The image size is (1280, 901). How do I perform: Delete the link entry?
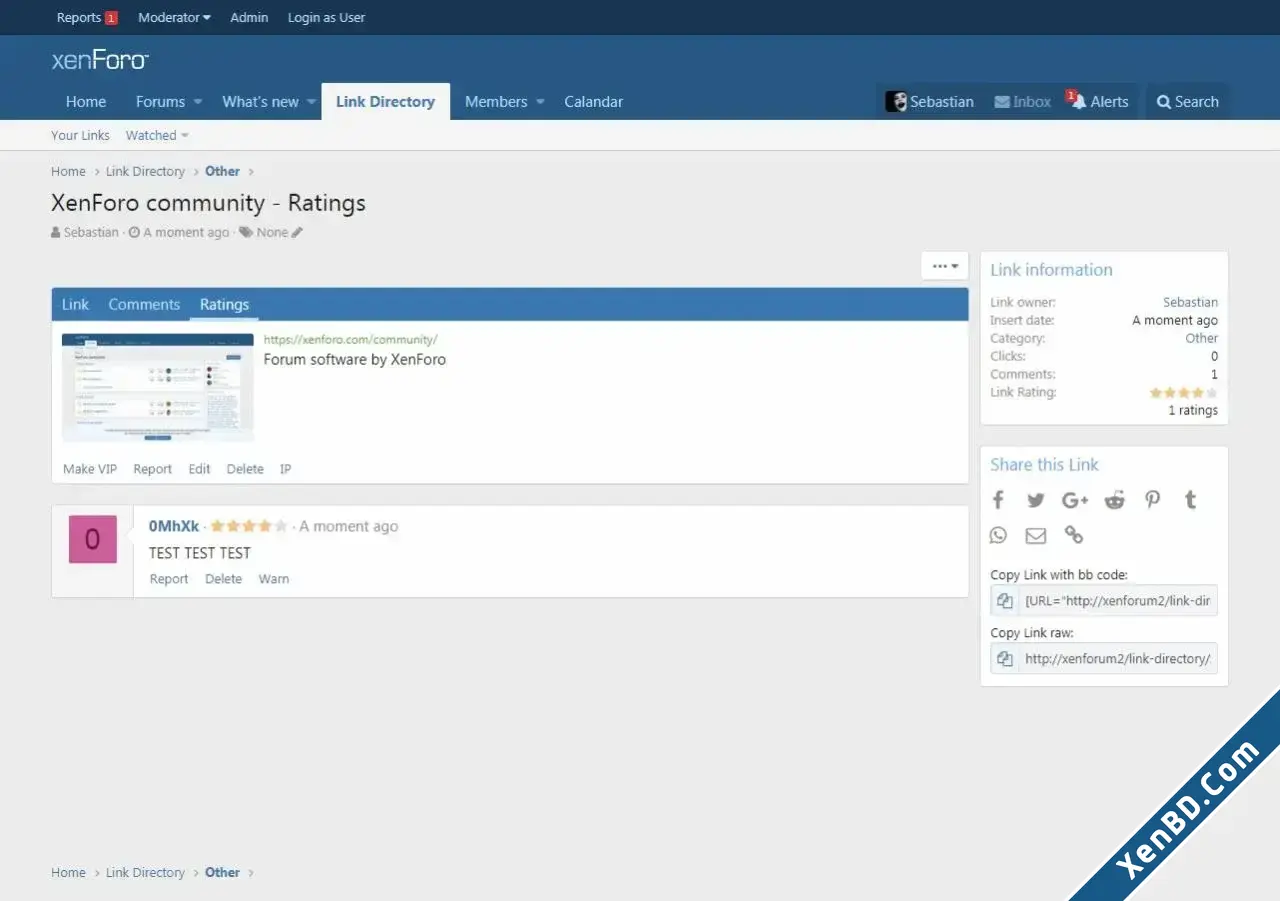[245, 469]
